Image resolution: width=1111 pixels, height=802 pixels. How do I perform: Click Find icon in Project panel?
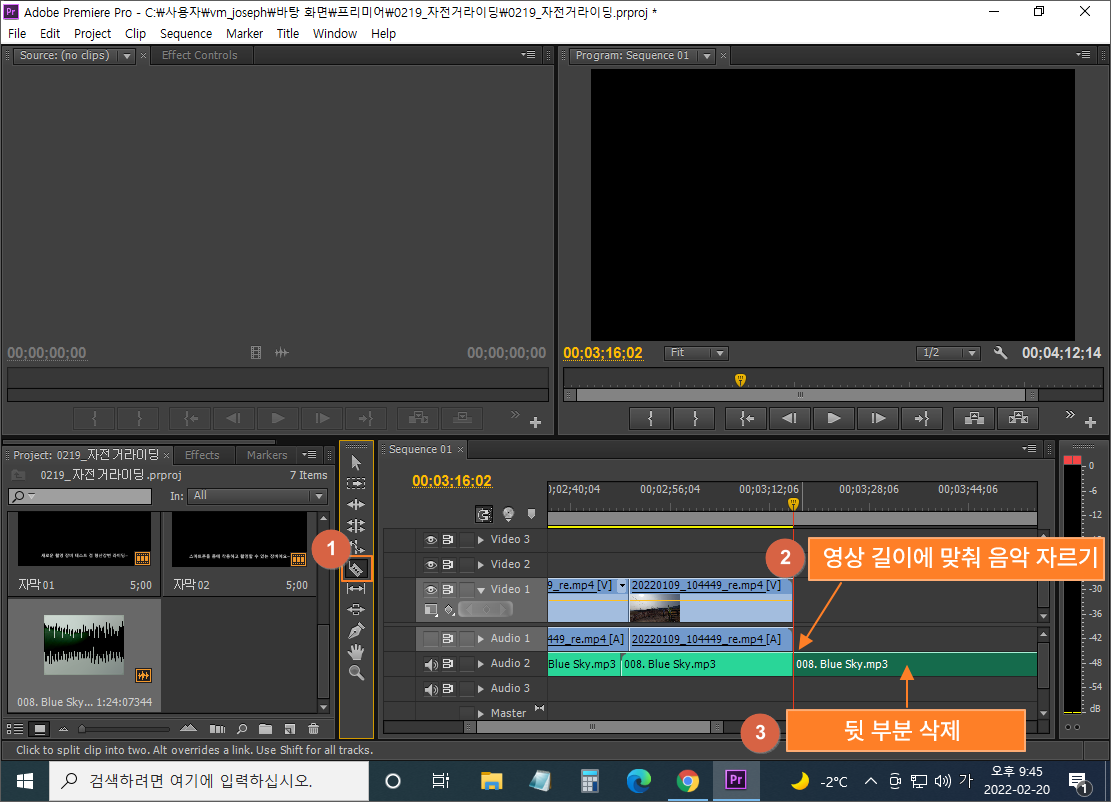242,728
